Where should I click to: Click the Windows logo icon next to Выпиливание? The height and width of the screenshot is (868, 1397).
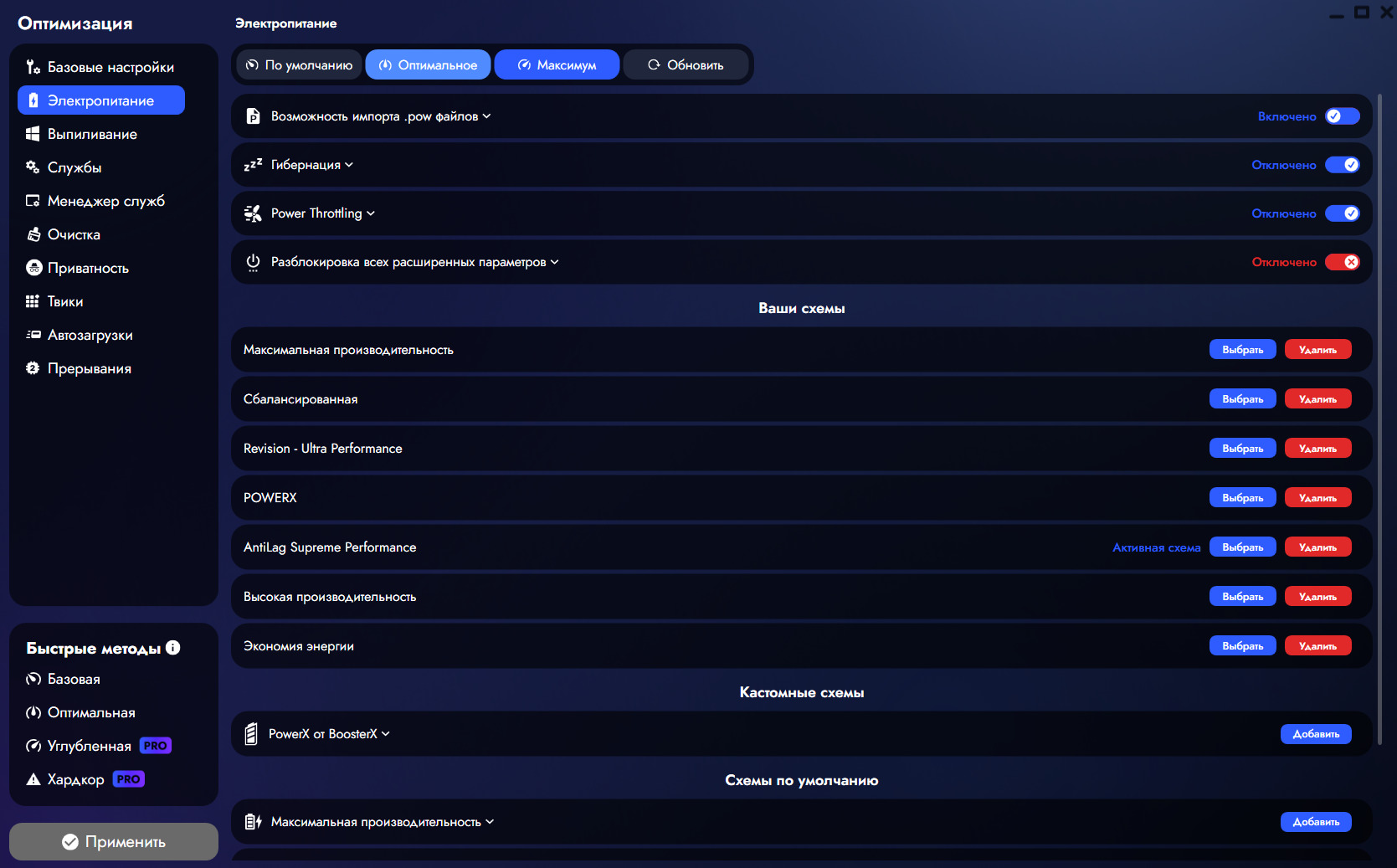pyautogui.click(x=33, y=134)
